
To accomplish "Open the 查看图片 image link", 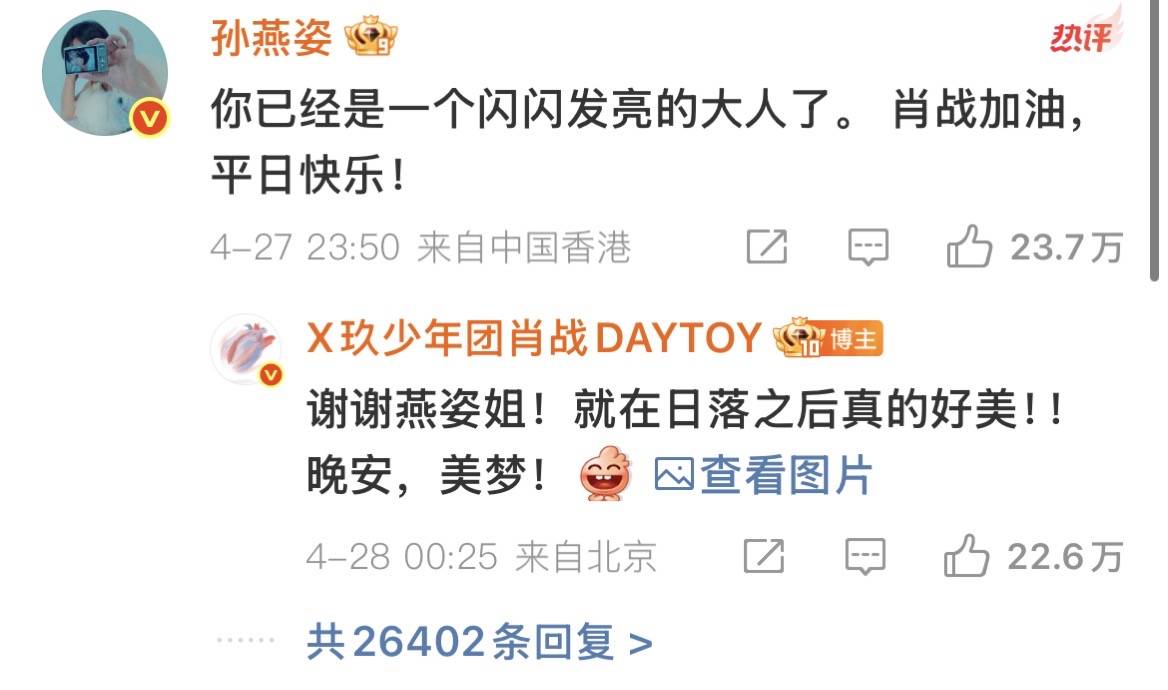I will pos(786,475).
